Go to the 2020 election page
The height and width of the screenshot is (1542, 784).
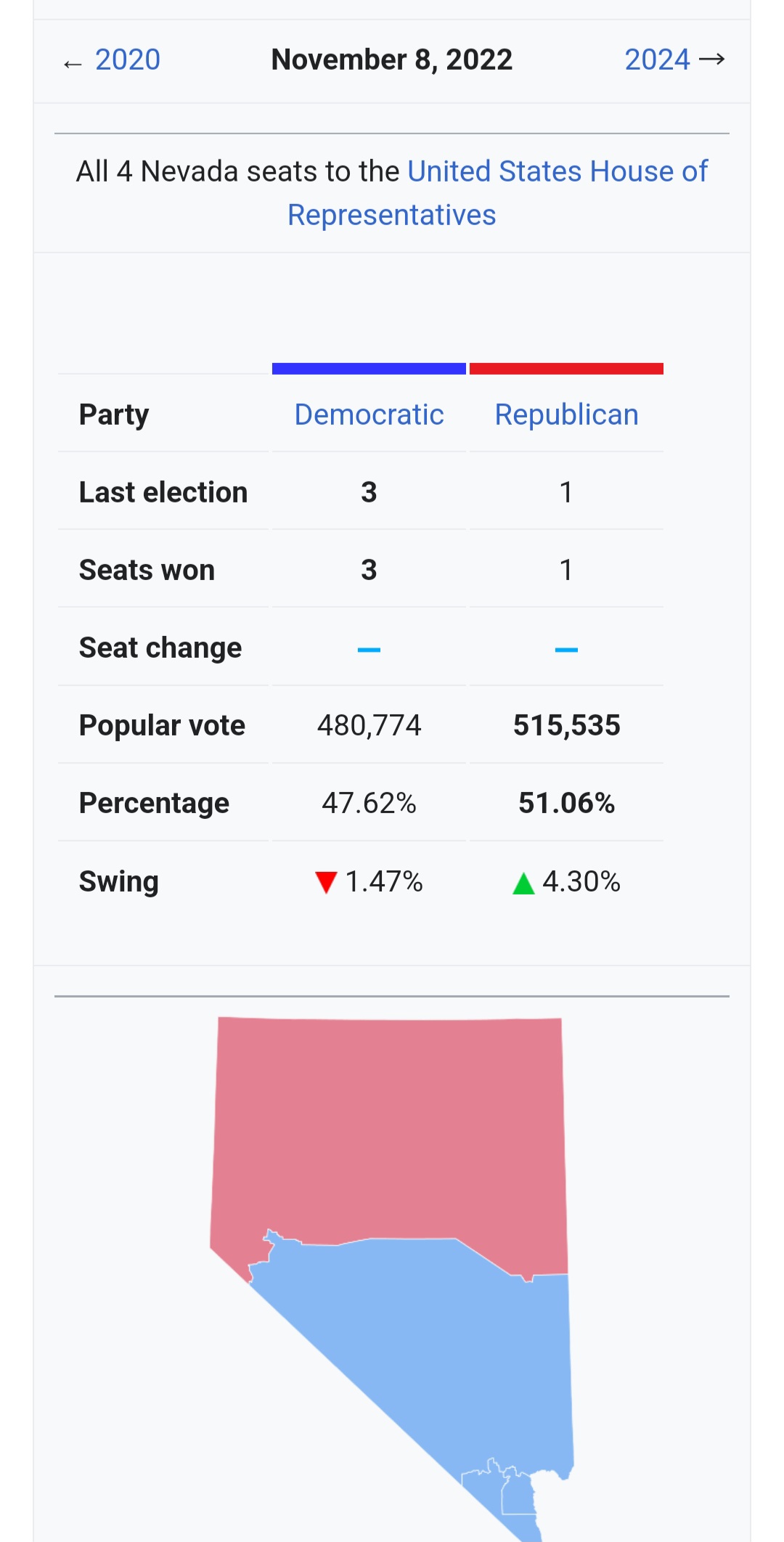pos(128,60)
